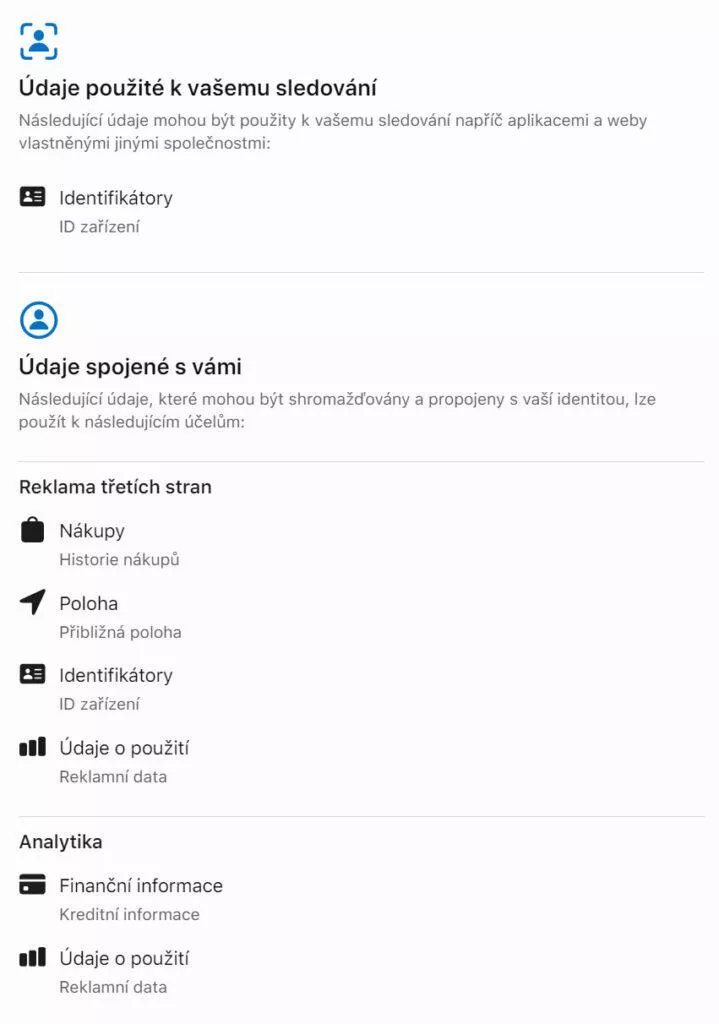Select the Reklama třetích stran section title

point(115,487)
